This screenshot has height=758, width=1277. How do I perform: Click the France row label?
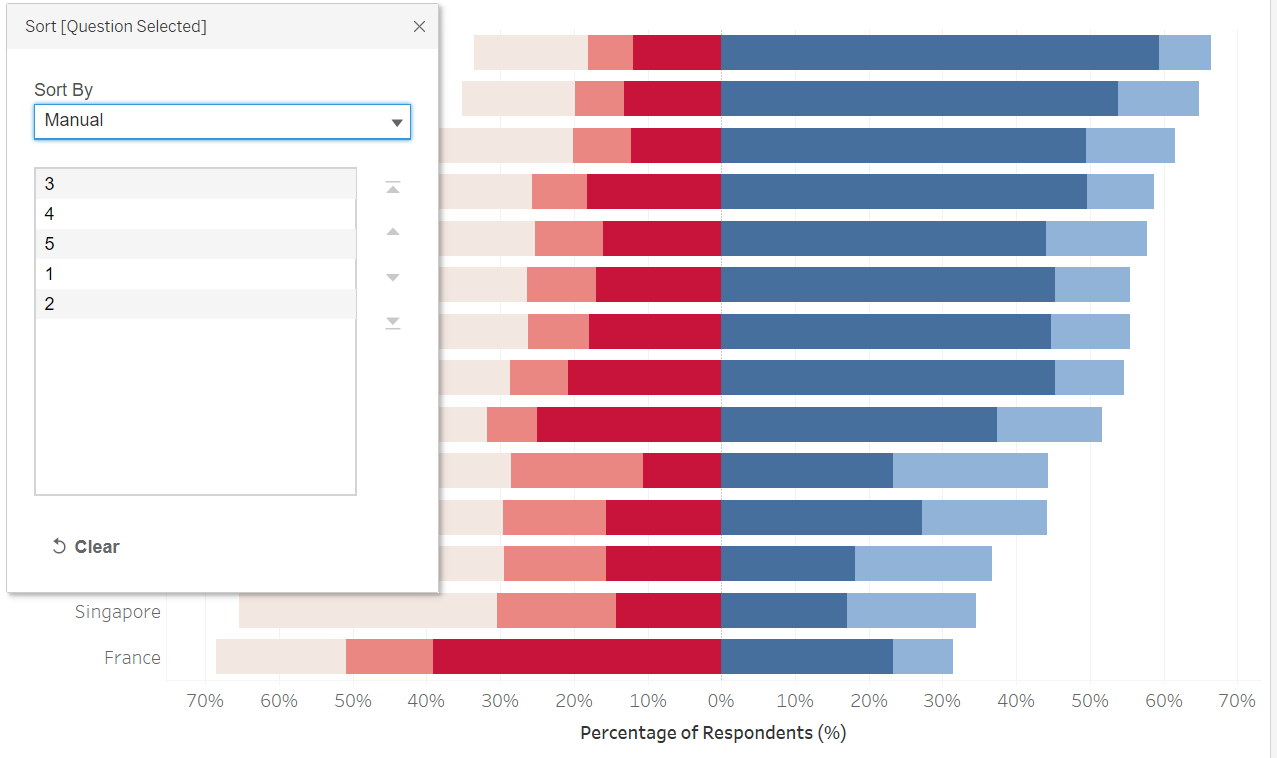132,658
